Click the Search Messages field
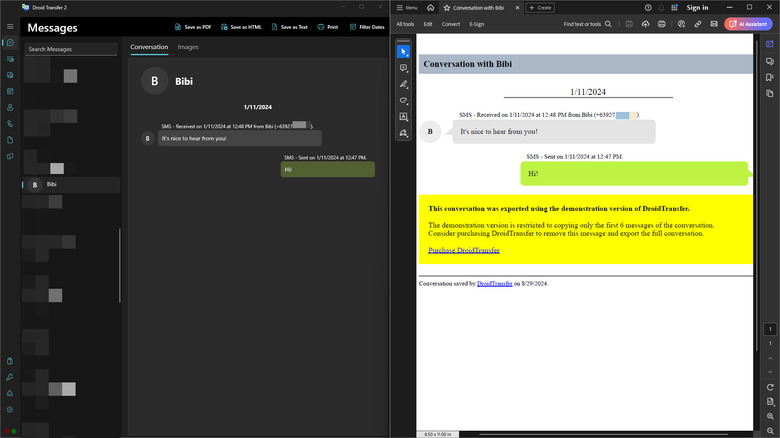The height and width of the screenshot is (438, 780). (x=70, y=48)
